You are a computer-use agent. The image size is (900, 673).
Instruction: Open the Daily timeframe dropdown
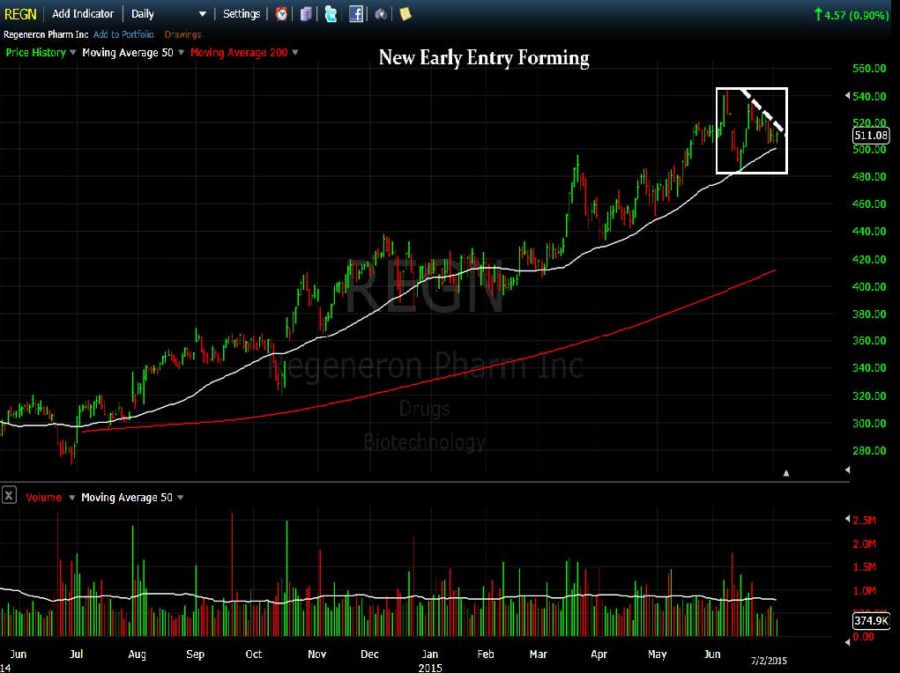point(169,14)
